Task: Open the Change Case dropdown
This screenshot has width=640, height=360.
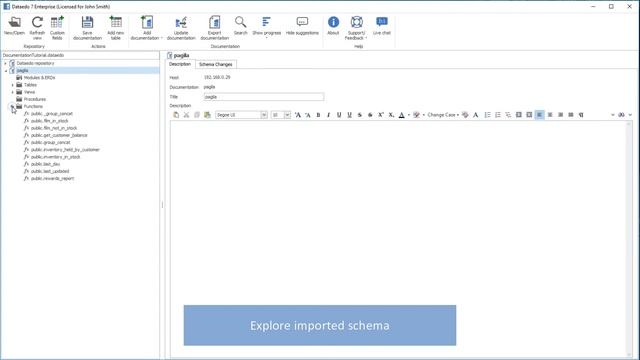Action: click(x=443, y=115)
